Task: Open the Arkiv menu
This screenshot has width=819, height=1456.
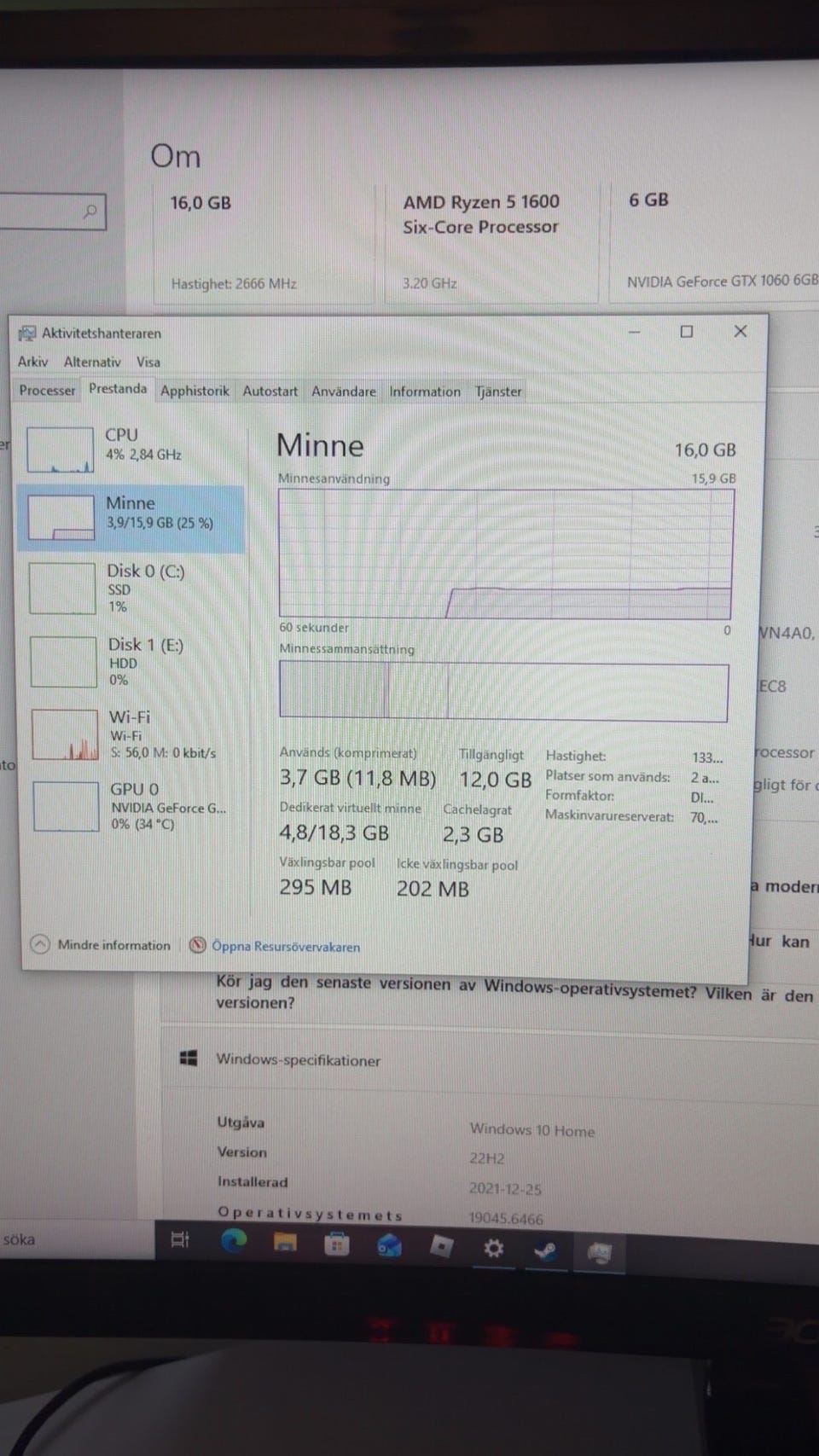Action: [x=32, y=362]
